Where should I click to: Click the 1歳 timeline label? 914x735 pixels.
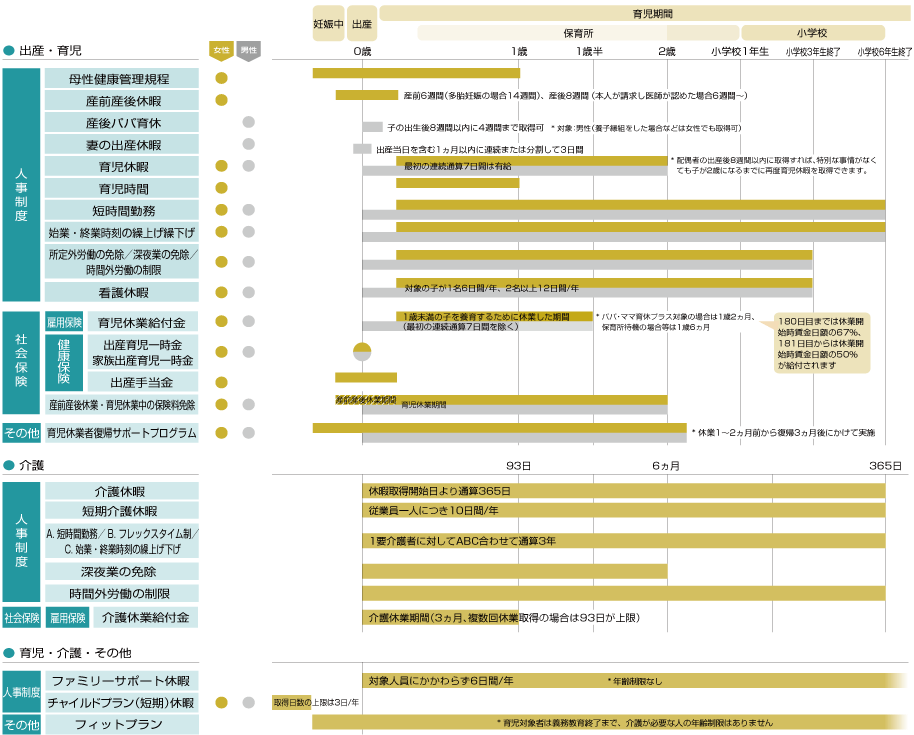coord(519,51)
